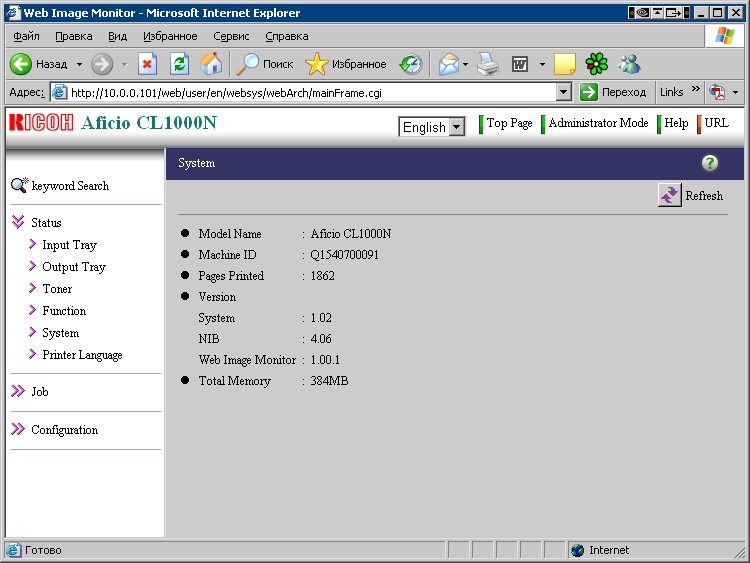The image size is (750, 563).
Task: Open Messenger people toolbar icon
Action: pyautogui.click(x=629, y=64)
